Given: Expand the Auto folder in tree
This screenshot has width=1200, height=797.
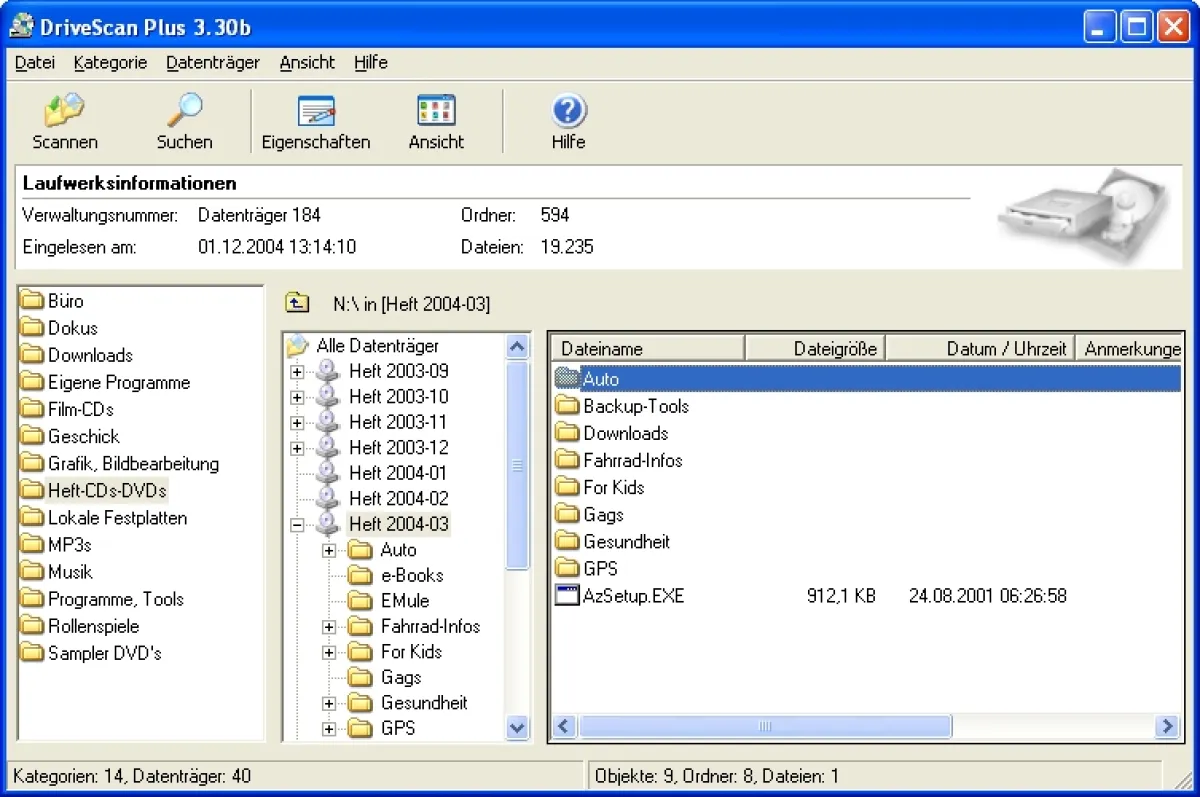Looking at the screenshot, I should [x=329, y=551].
